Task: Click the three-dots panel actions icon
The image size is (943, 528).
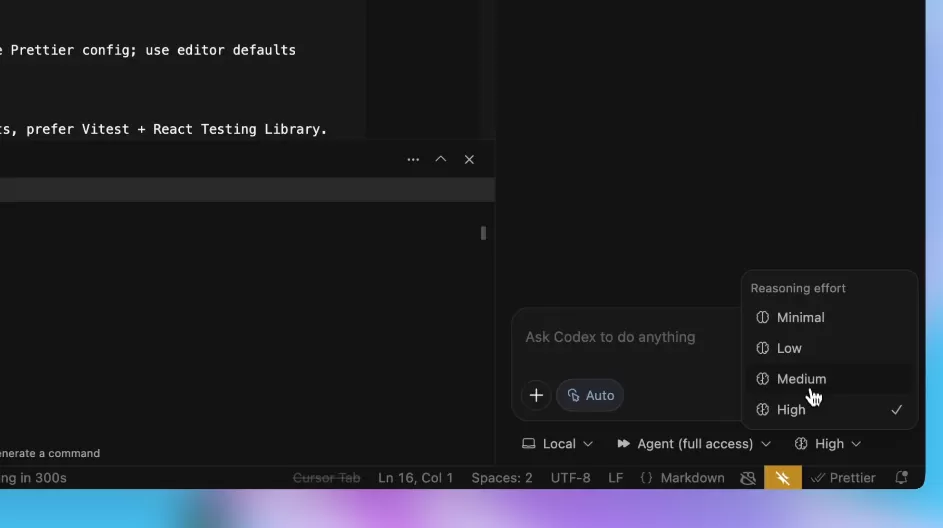Action: coord(413,159)
